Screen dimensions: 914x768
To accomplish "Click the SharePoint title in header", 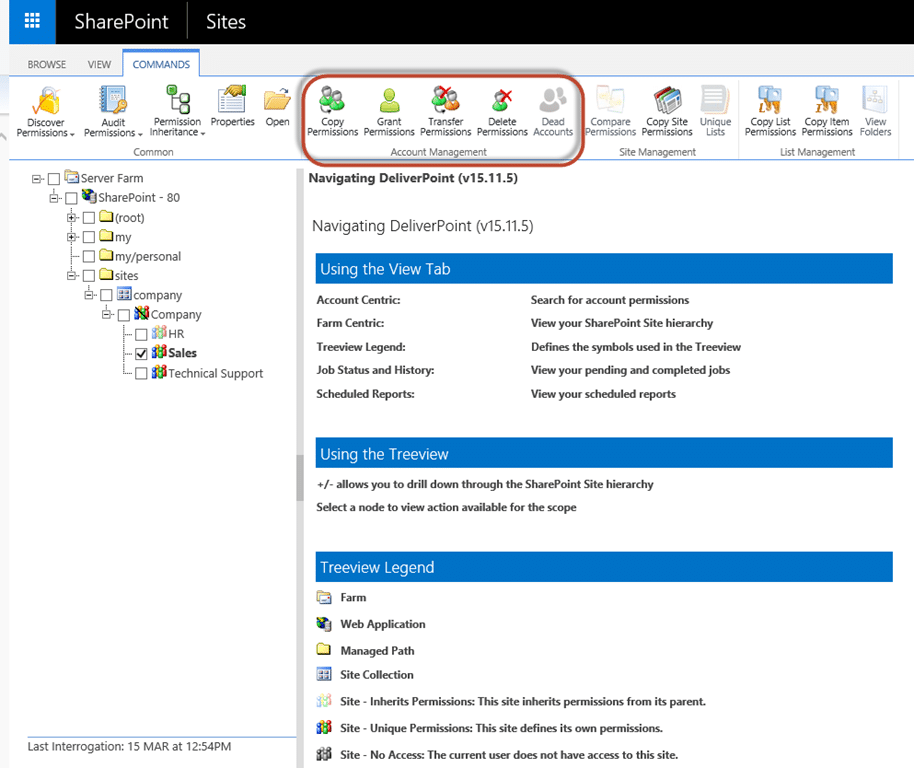I will coord(121,22).
